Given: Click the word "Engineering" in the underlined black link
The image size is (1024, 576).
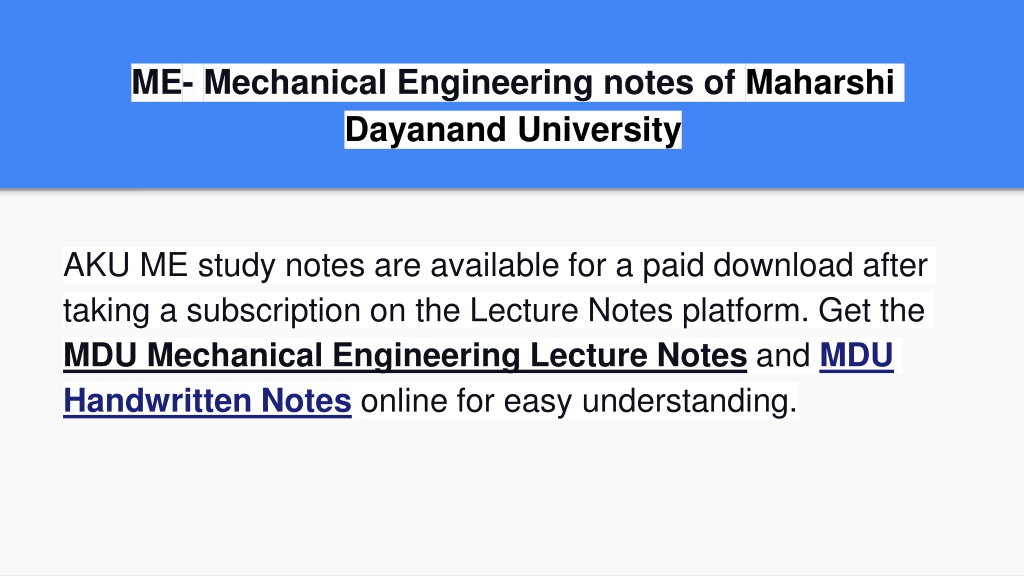Looking at the screenshot, I should pos(426,356).
